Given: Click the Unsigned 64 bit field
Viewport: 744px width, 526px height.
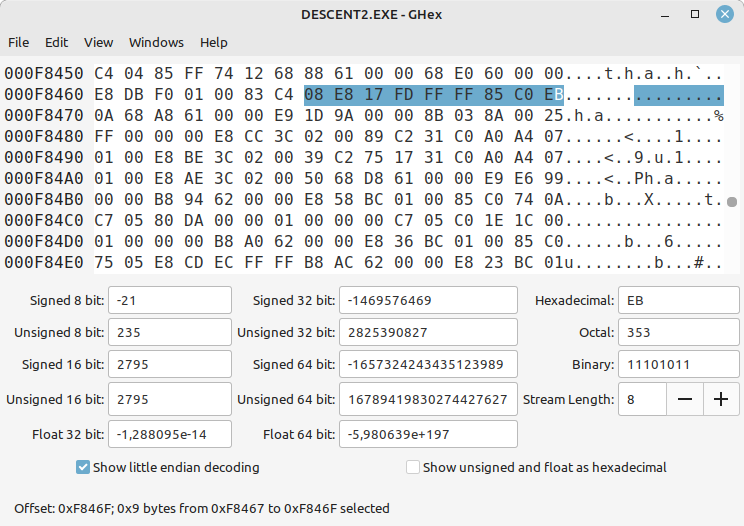Looking at the screenshot, I should pyautogui.click(x=428, y=399).
